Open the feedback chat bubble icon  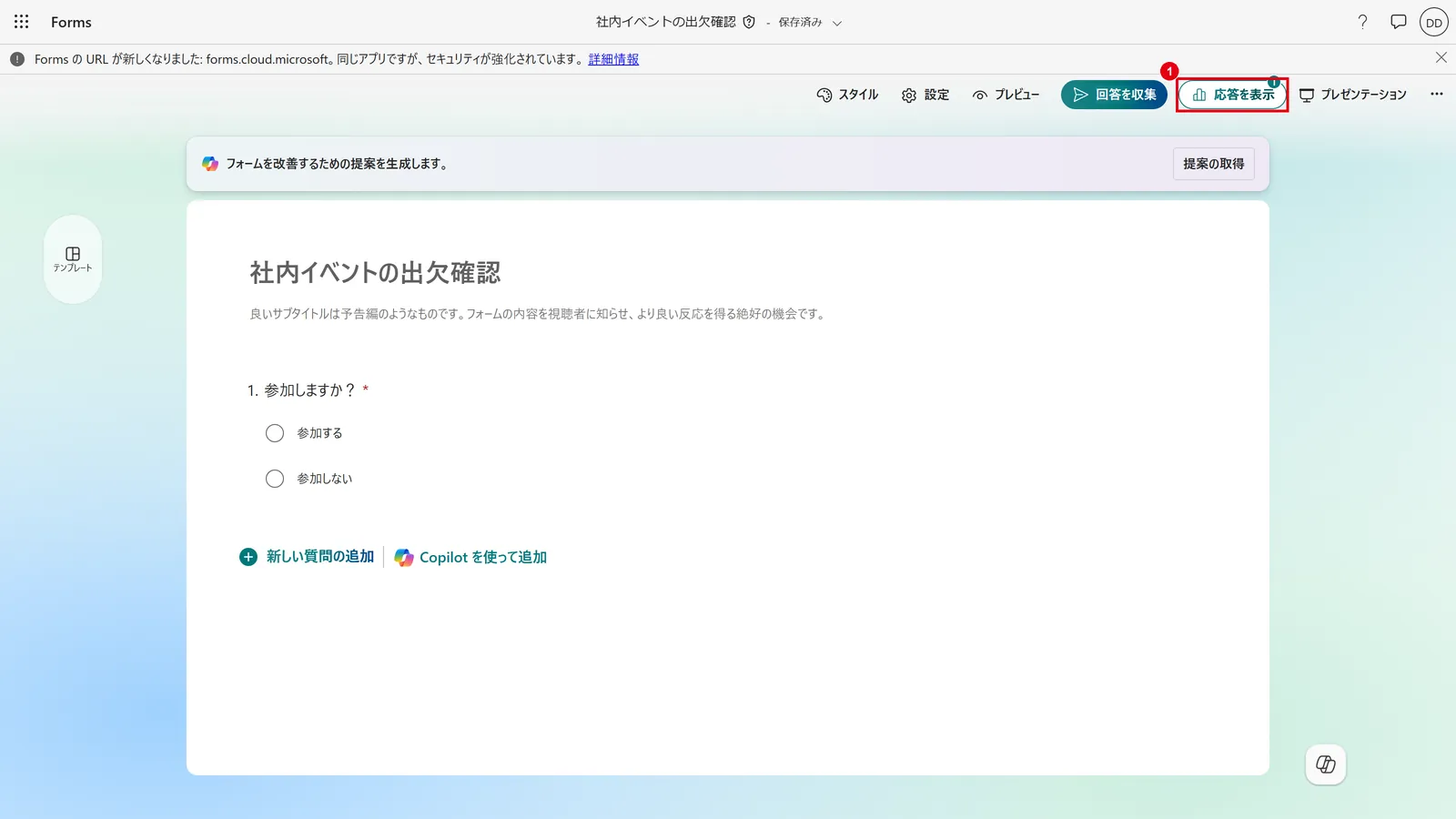(x=1399, y=22)
